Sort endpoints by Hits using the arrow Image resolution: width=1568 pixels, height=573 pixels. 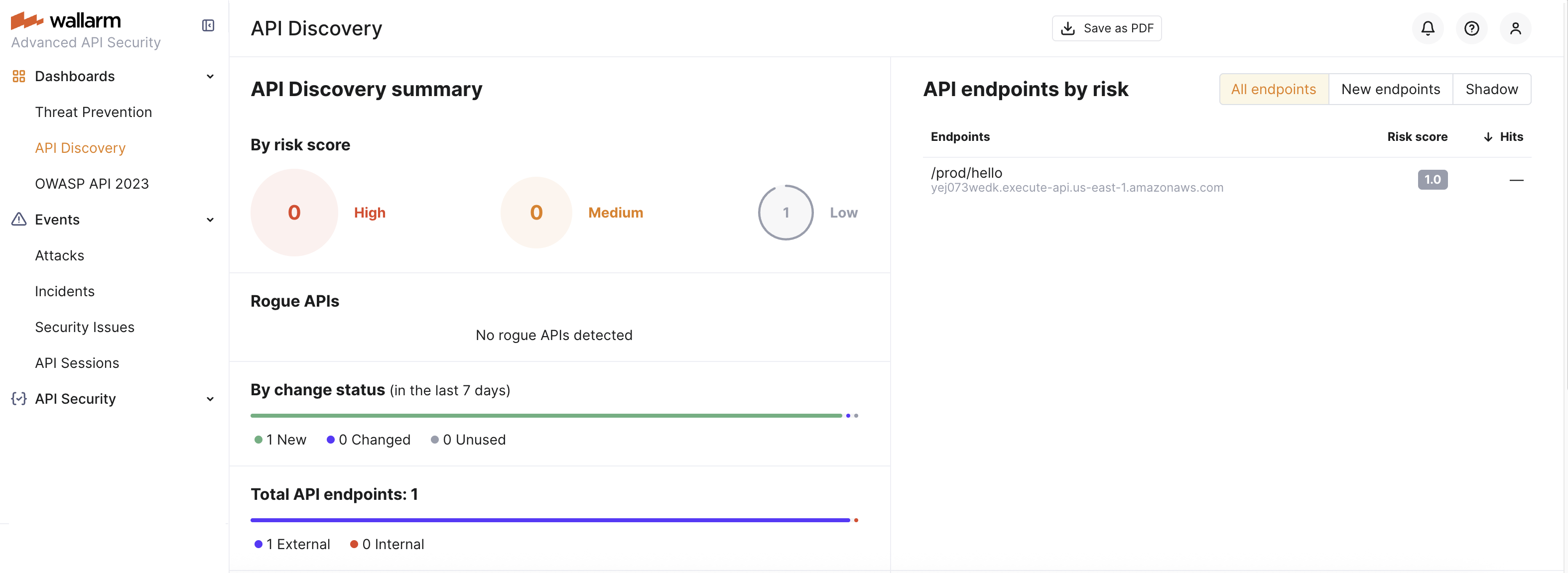click(x=1489, y=136)
